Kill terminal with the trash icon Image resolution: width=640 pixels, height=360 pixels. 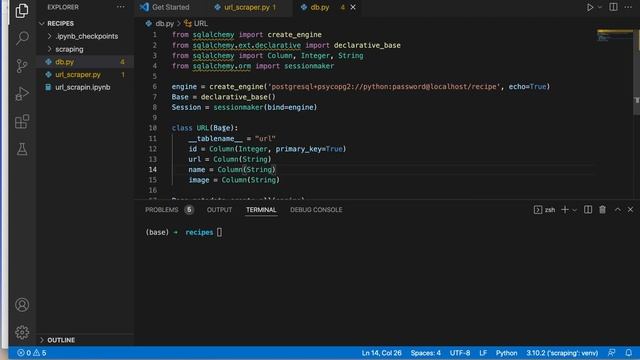[602, 210]
